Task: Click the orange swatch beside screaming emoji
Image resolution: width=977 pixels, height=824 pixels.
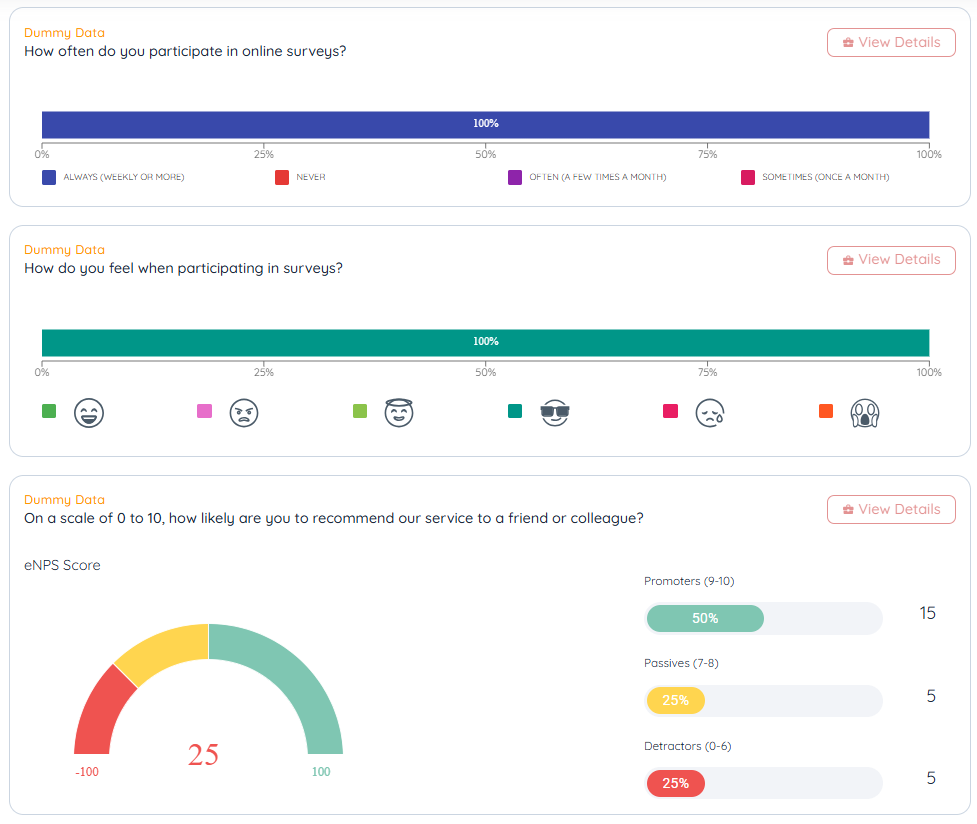Action: [x=826, y=411]
